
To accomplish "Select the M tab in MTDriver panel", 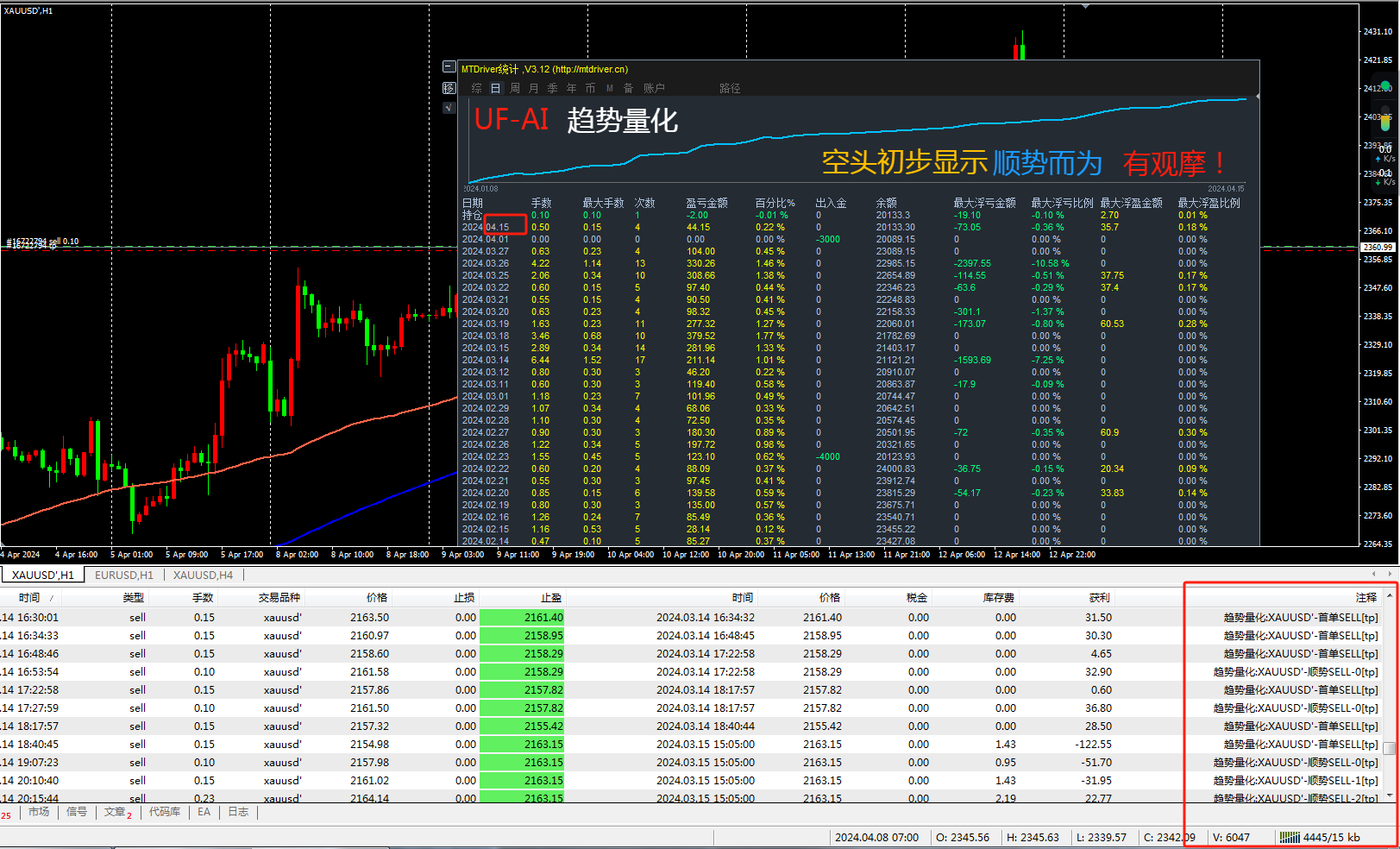I will 610,88.
